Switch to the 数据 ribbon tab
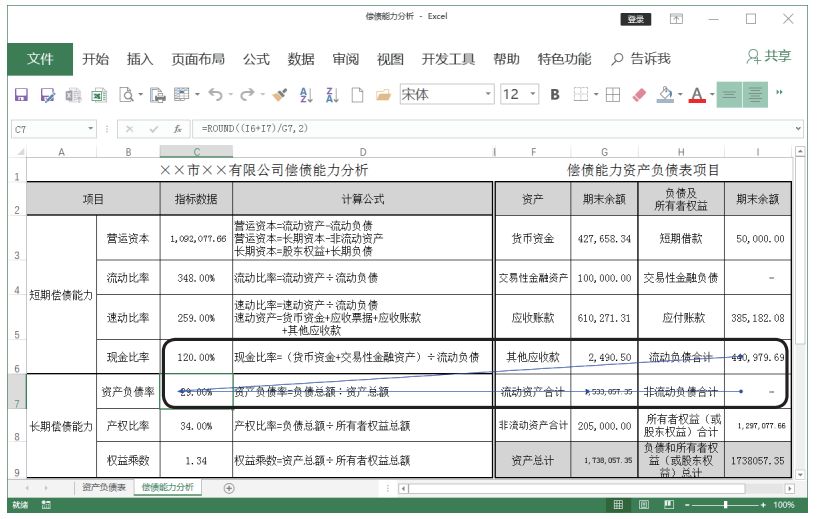The image size is (817, 519). [x=301, y=59]
